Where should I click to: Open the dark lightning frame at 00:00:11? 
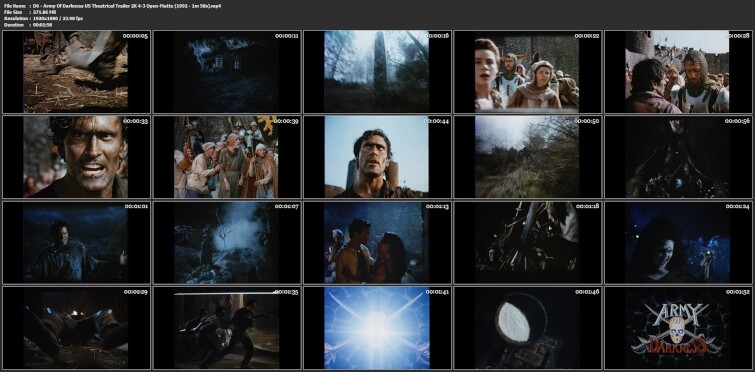point(227,72)
